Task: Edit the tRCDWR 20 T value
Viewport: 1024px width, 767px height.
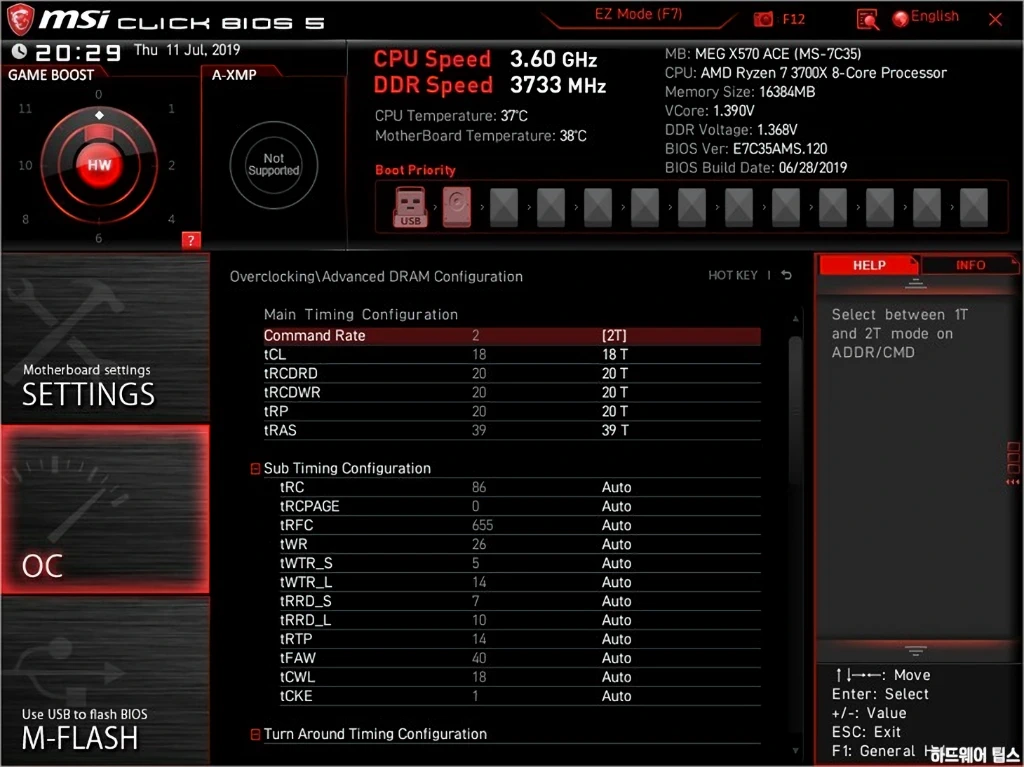Action: click(615, 392)
